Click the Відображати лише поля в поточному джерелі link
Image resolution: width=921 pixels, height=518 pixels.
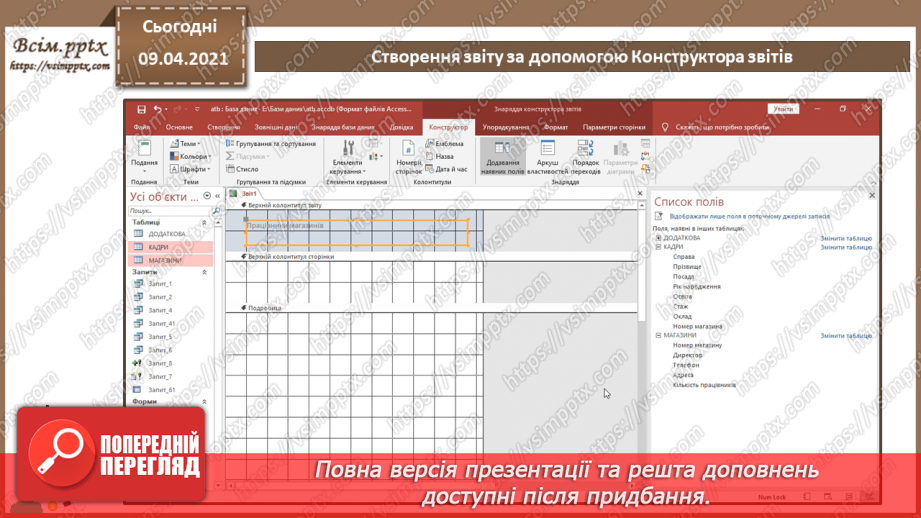pos(750,216)
